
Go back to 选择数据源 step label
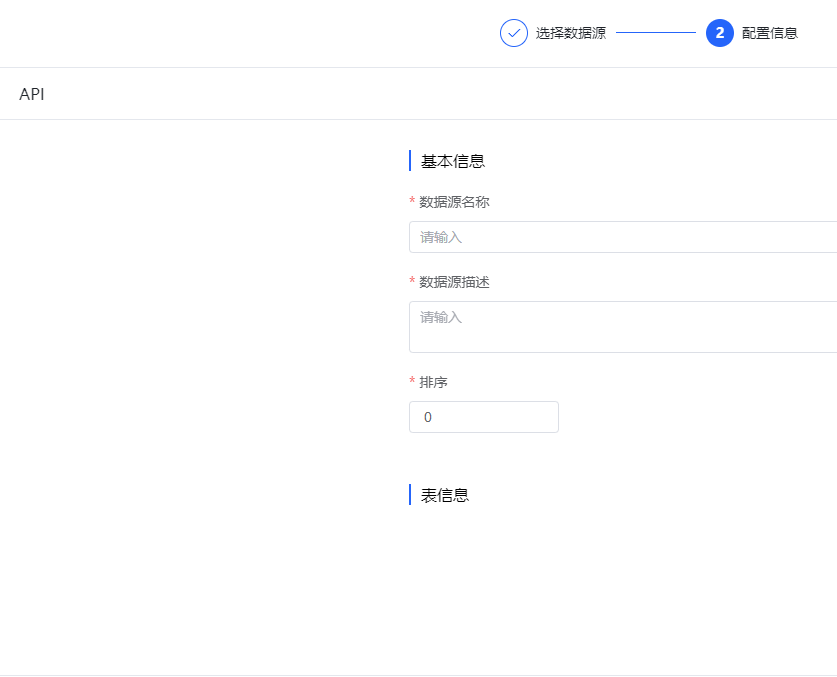tap(571, 33)
